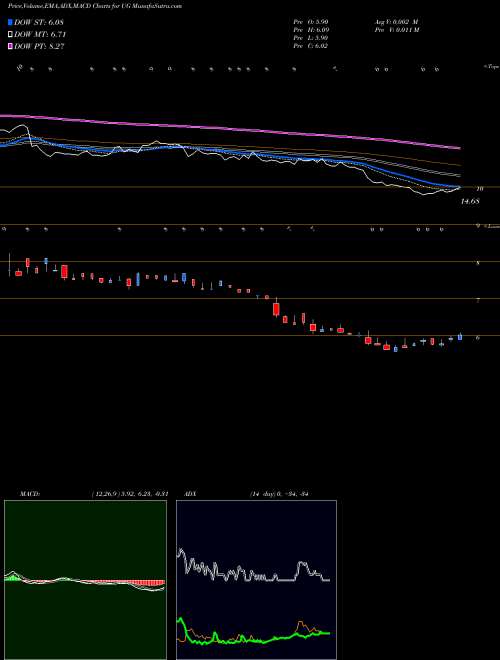This screenshot has width=500, height=660.
Task: Open the dark blue ADX indicator chart
Action: (x=256, y=580)
